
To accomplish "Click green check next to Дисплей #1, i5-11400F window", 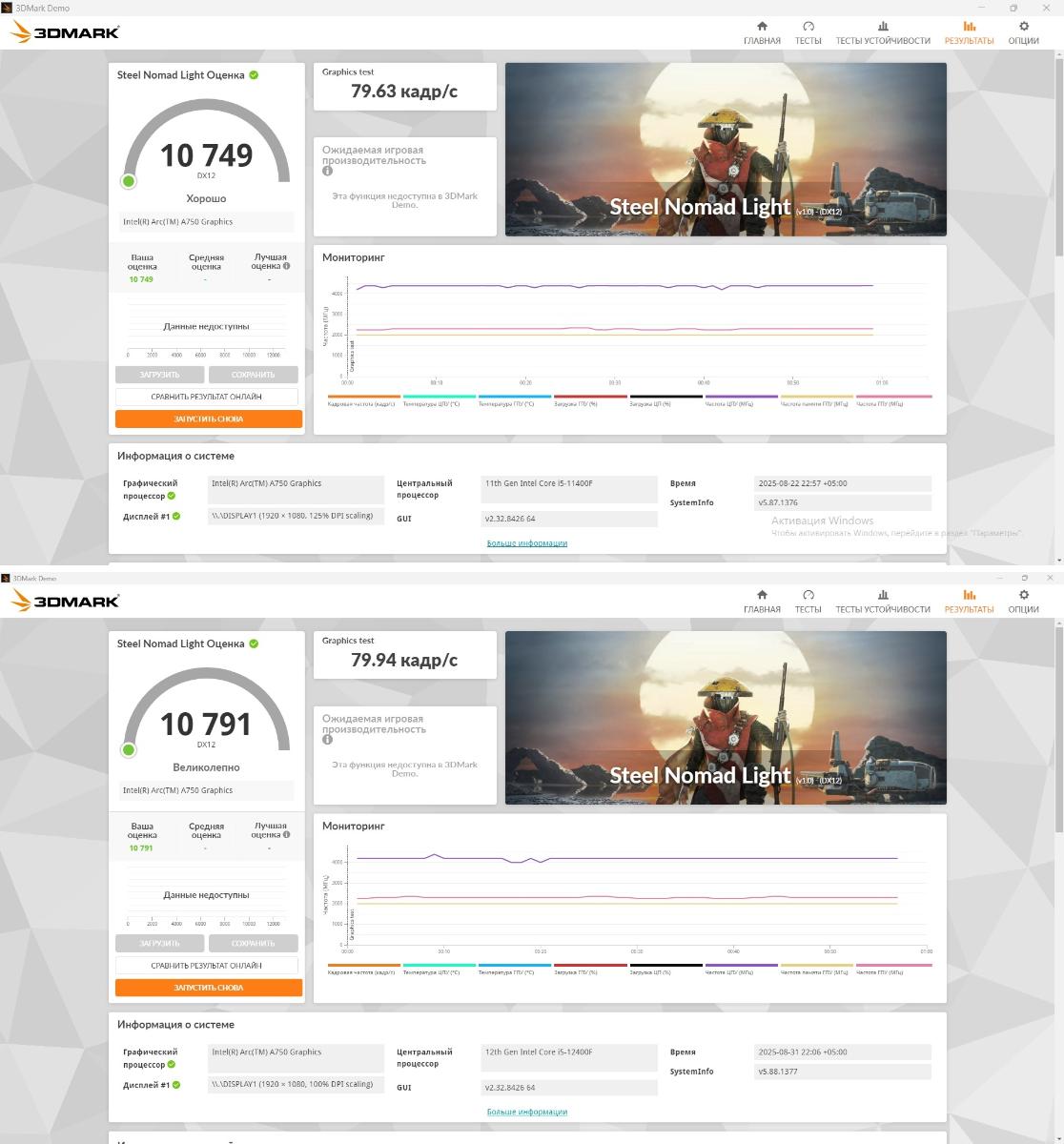I will click(x=176, y=517).
